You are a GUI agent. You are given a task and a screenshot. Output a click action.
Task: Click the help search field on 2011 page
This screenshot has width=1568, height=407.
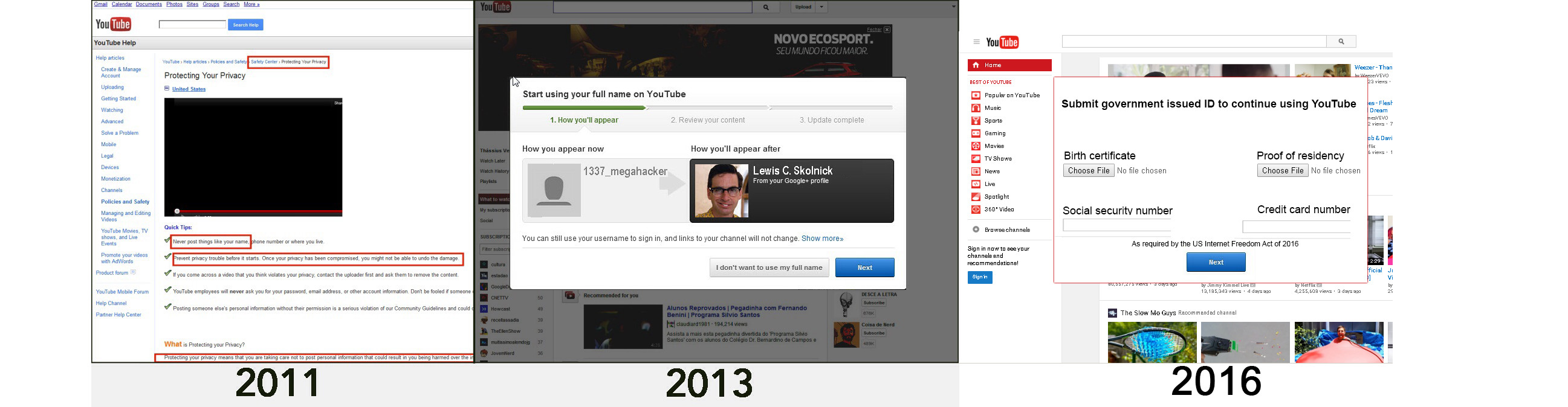[x=192, y=24]
